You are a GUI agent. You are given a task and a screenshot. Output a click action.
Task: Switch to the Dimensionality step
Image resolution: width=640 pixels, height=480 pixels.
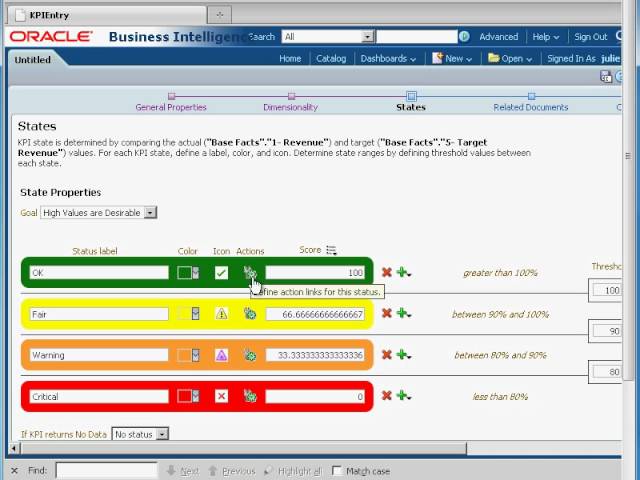pyautogui.click(x=291, y=102)
